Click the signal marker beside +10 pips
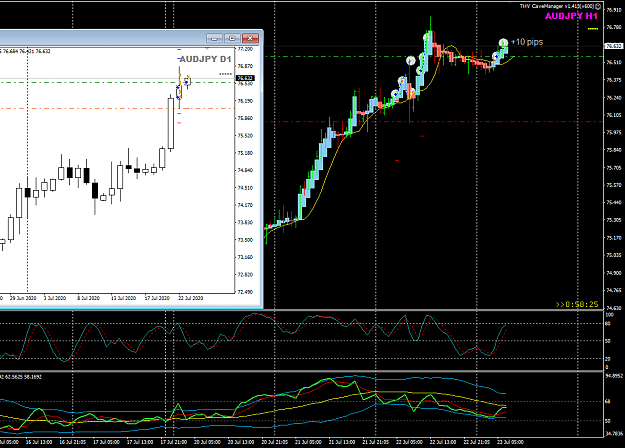This screenshot has height=448, width=625. [503, 42]
